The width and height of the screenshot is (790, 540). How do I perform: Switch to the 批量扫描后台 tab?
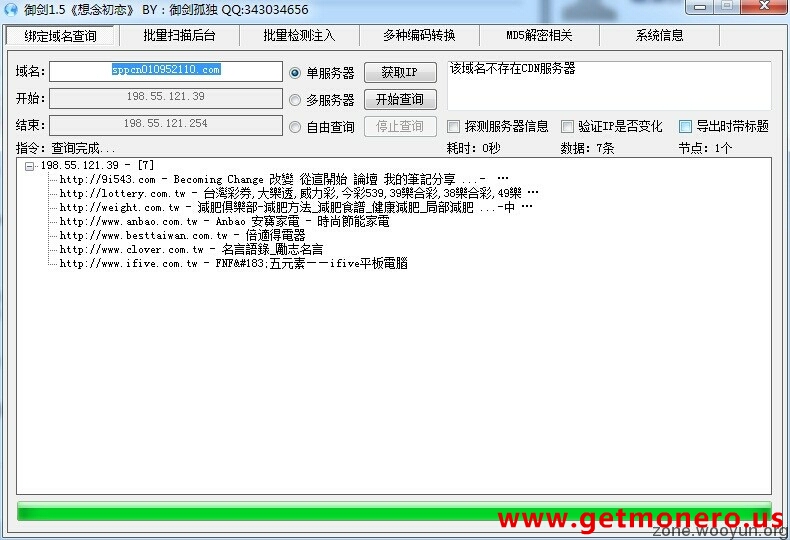[179, 36]
